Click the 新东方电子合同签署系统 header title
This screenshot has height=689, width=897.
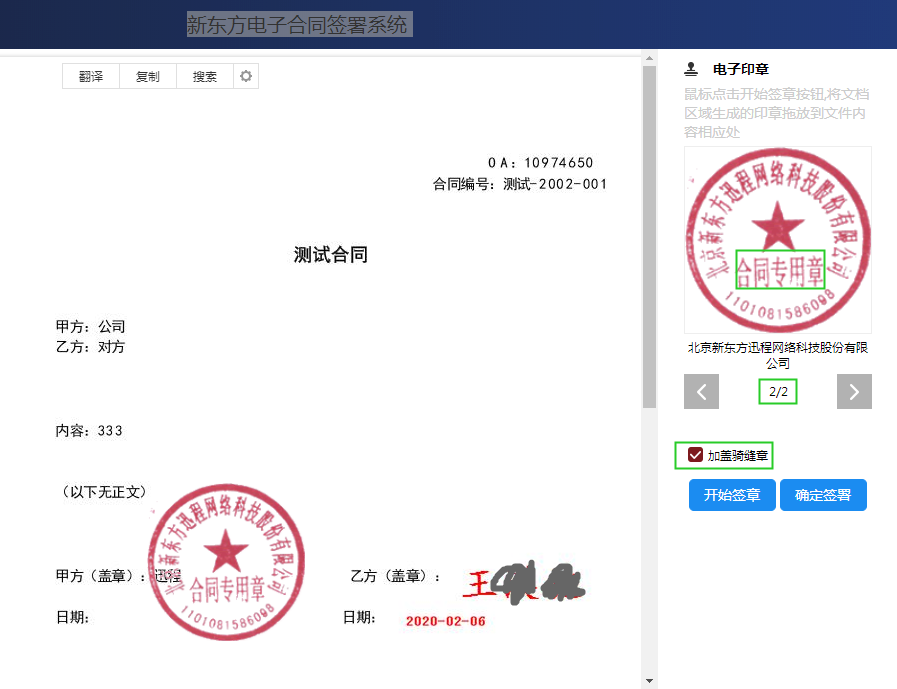pyautogui.click(x=298, y=25)
